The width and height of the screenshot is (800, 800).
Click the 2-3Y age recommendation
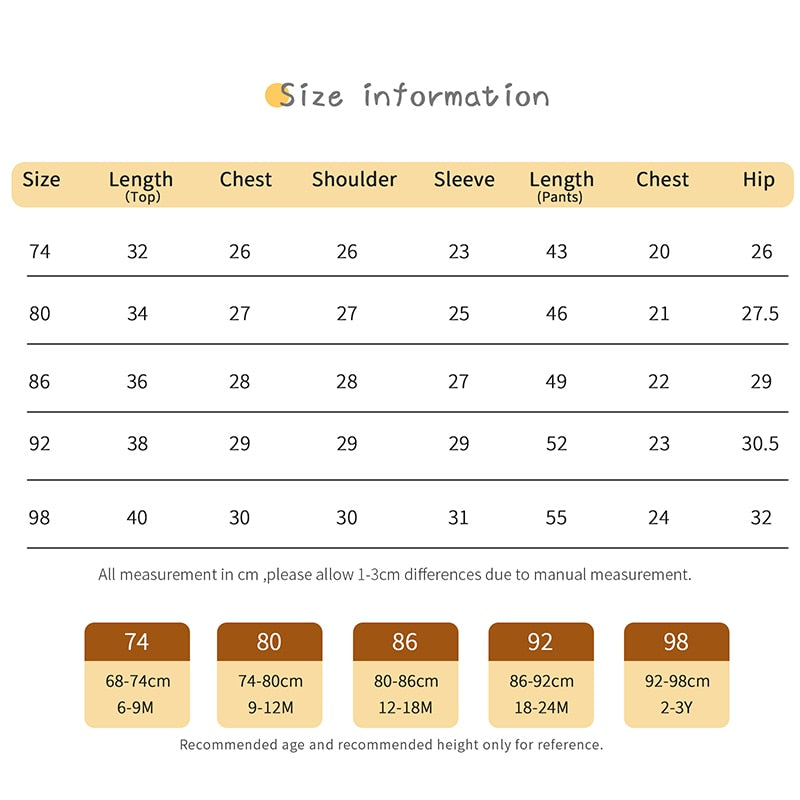[x=677, y=708]
